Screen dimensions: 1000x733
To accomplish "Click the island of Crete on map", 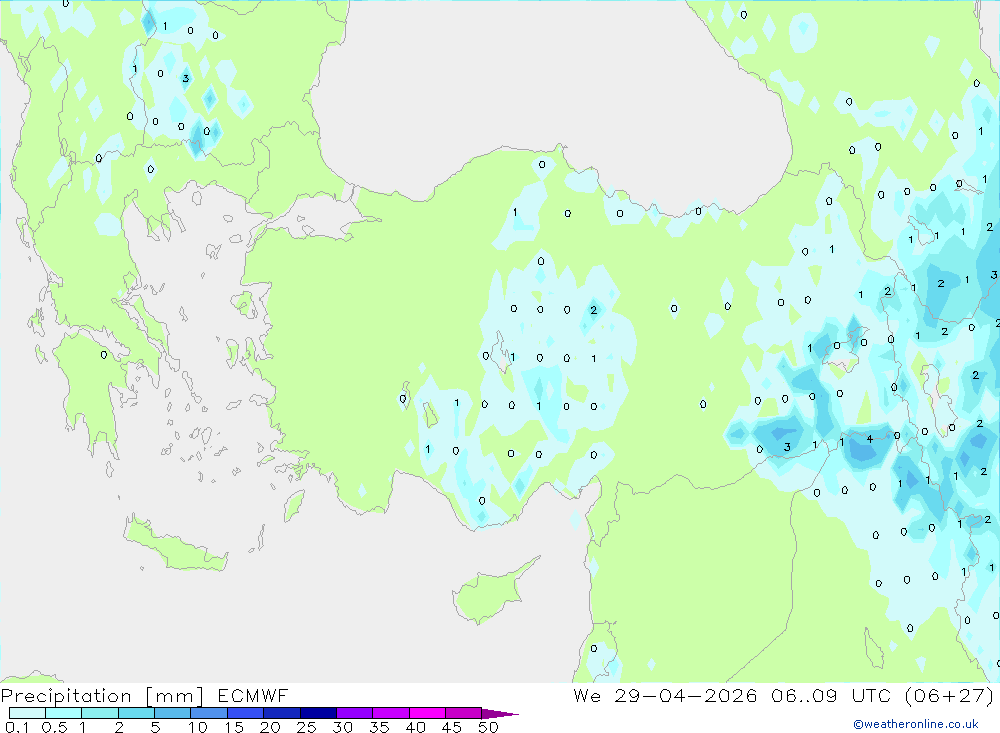I will point(175,544).
